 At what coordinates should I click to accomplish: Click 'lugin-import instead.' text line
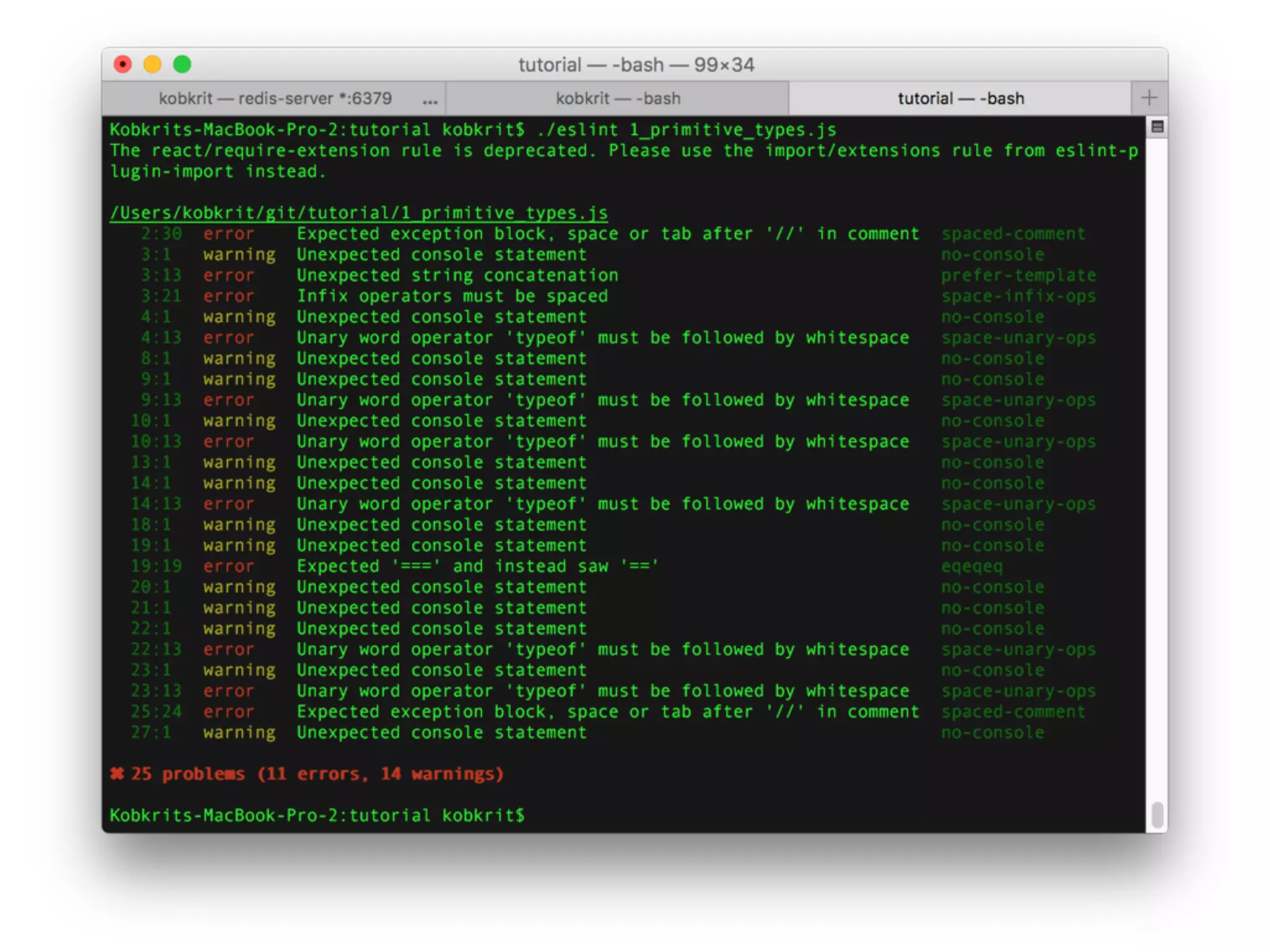[x=218, y=172]
